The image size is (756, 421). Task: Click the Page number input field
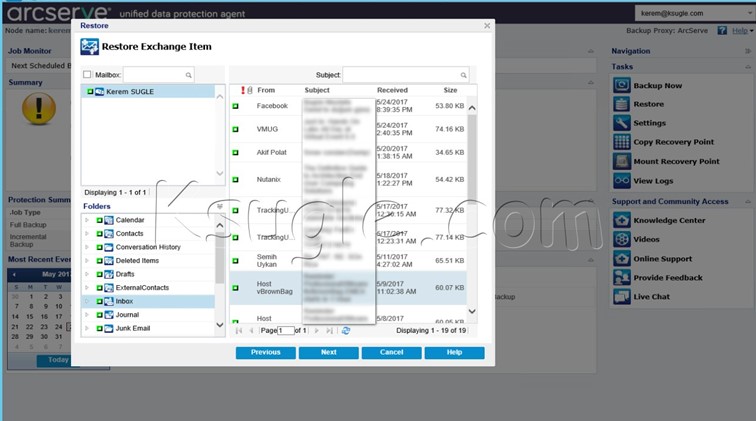286,331
